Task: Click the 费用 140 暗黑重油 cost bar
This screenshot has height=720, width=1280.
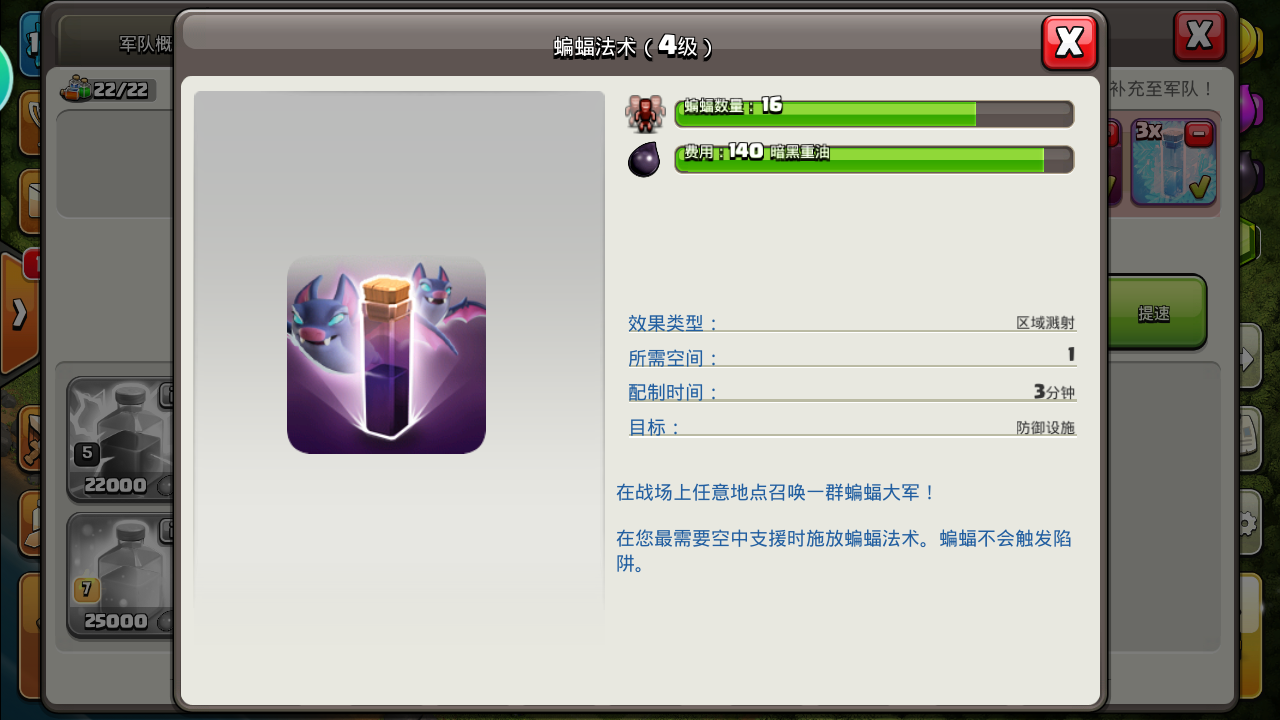Action: [x=874, y=160]
